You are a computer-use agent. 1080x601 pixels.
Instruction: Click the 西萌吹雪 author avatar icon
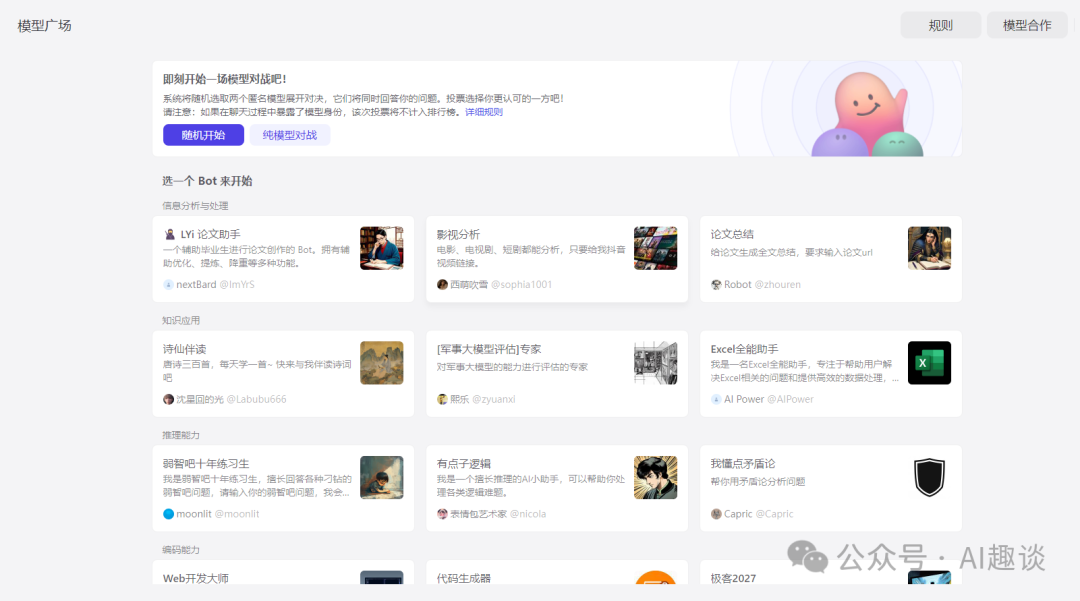pos(442,284)
